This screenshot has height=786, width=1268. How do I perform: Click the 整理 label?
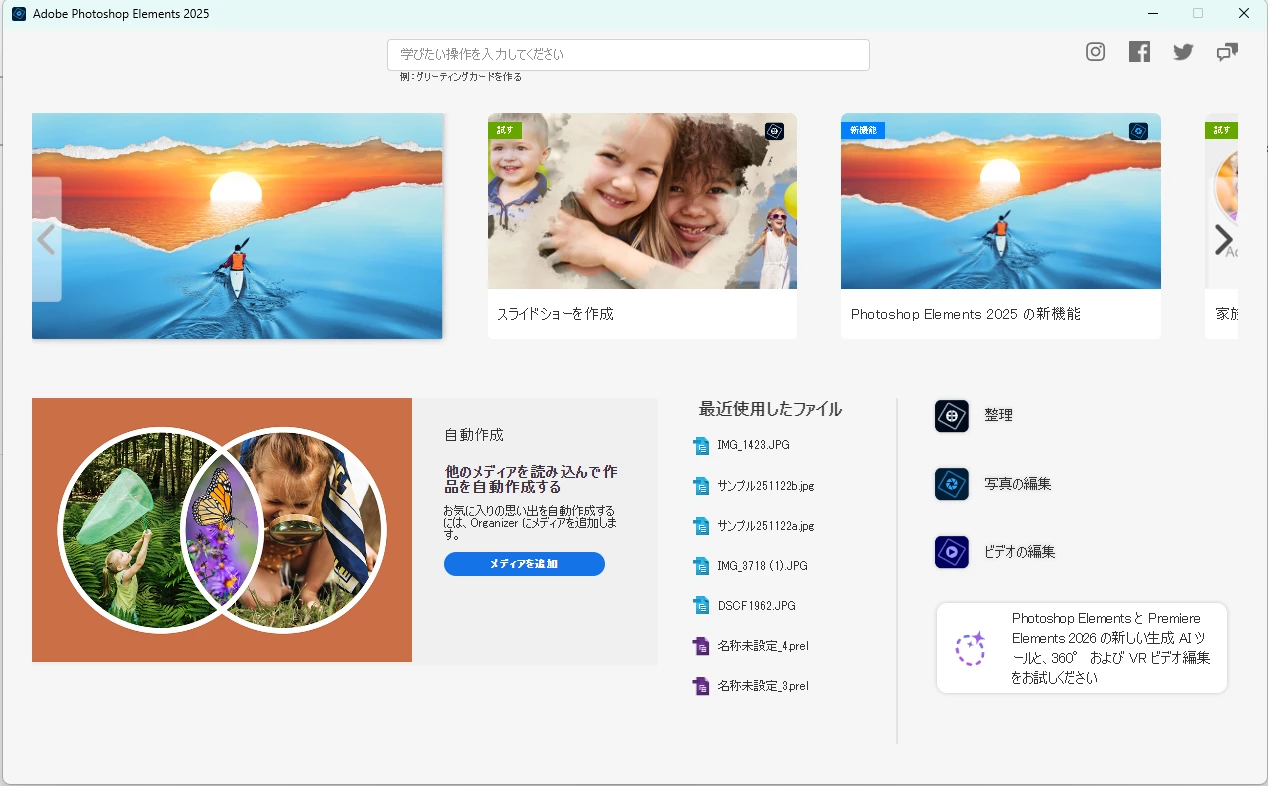[998, 415]
